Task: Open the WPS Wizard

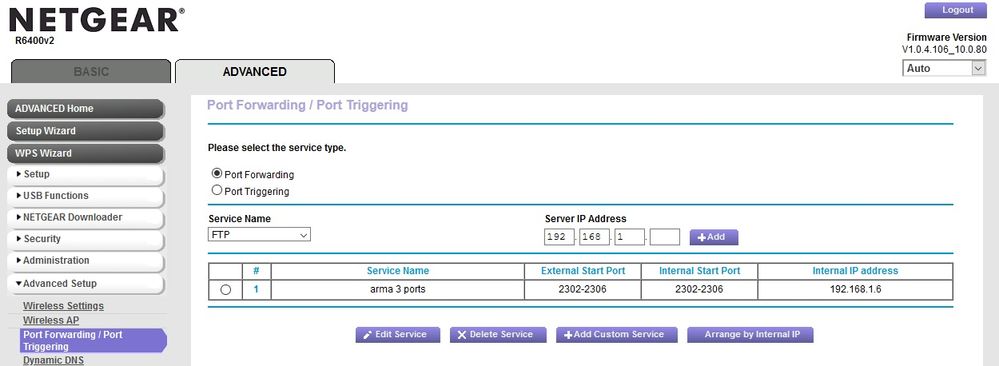Action: [85, 153]
